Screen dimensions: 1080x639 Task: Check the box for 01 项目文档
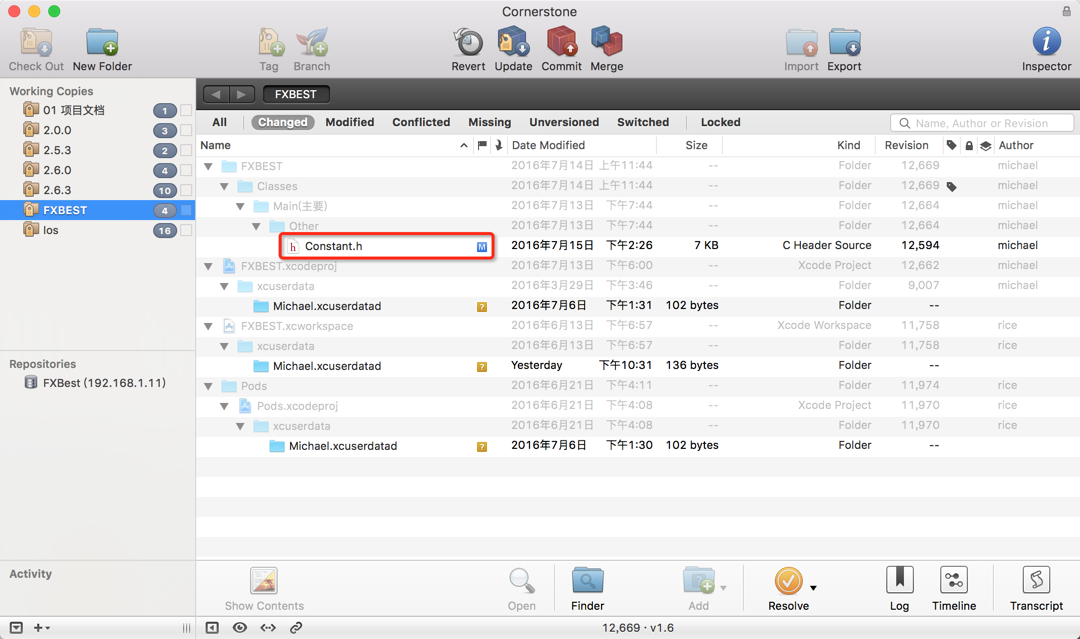pyautogui.click(x=186, y=111)
